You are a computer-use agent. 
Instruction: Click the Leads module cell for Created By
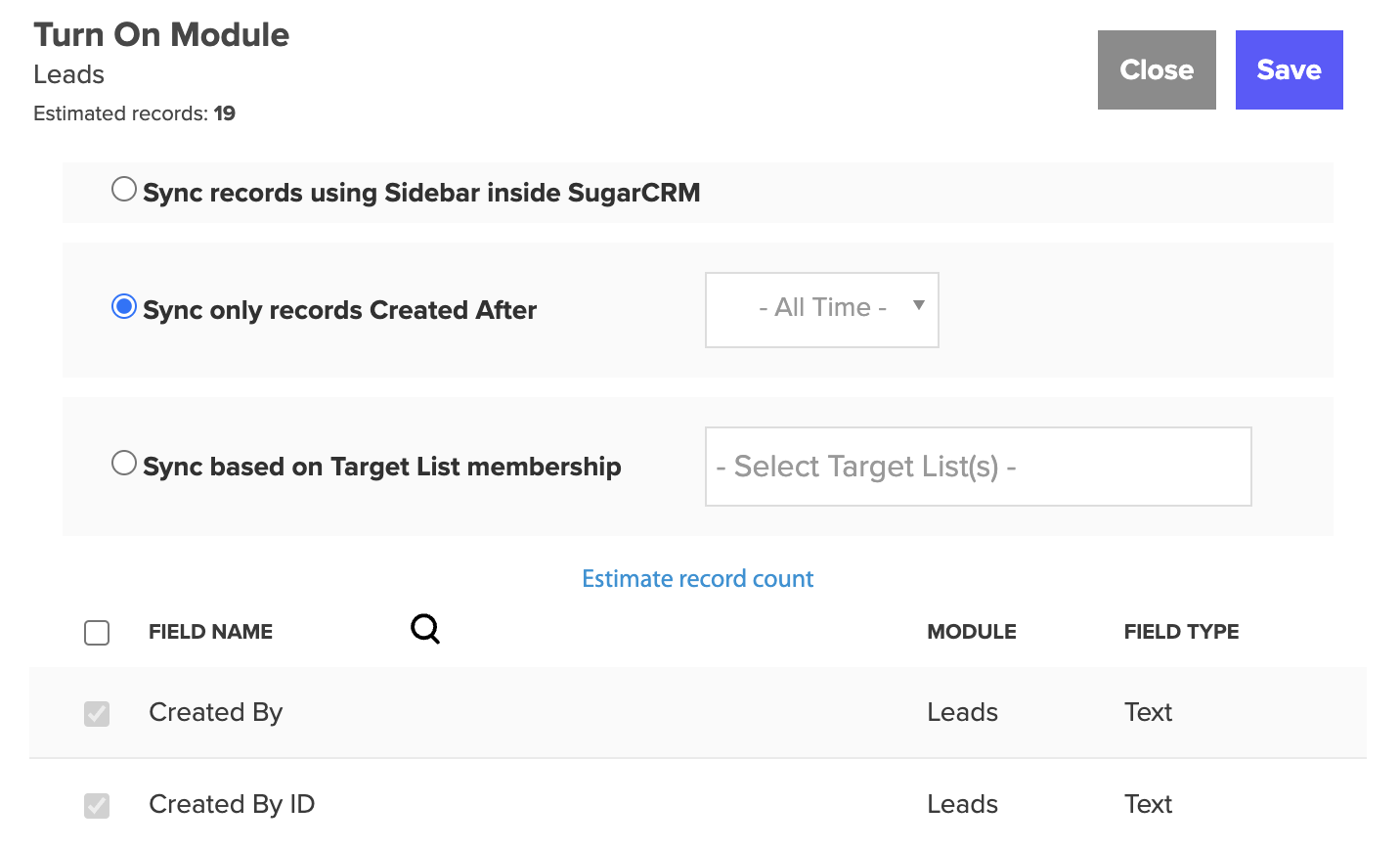pyautogui.click(x=963, y=712)
